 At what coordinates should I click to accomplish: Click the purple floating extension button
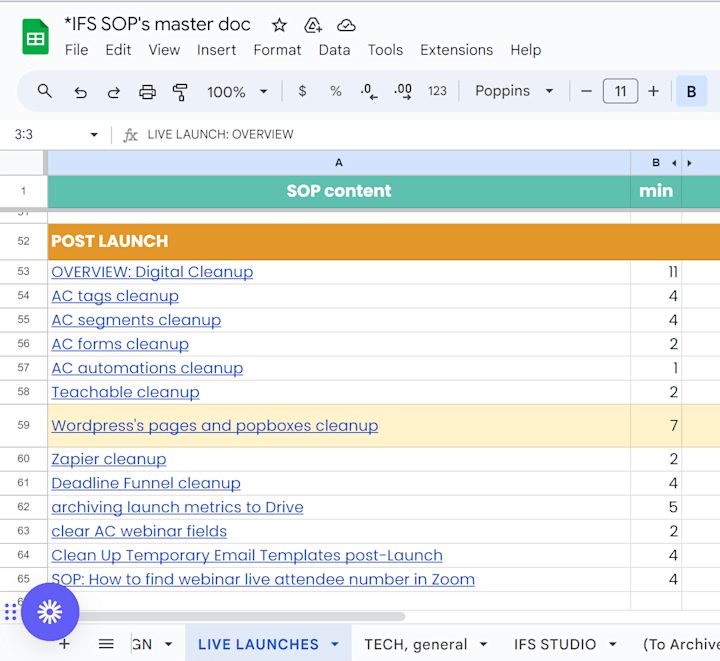point(50,612)
